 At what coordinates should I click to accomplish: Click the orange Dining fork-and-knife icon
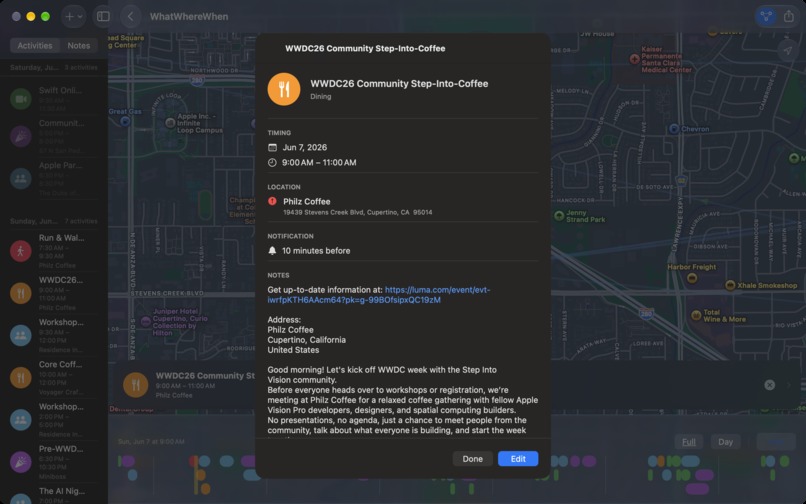284,89
